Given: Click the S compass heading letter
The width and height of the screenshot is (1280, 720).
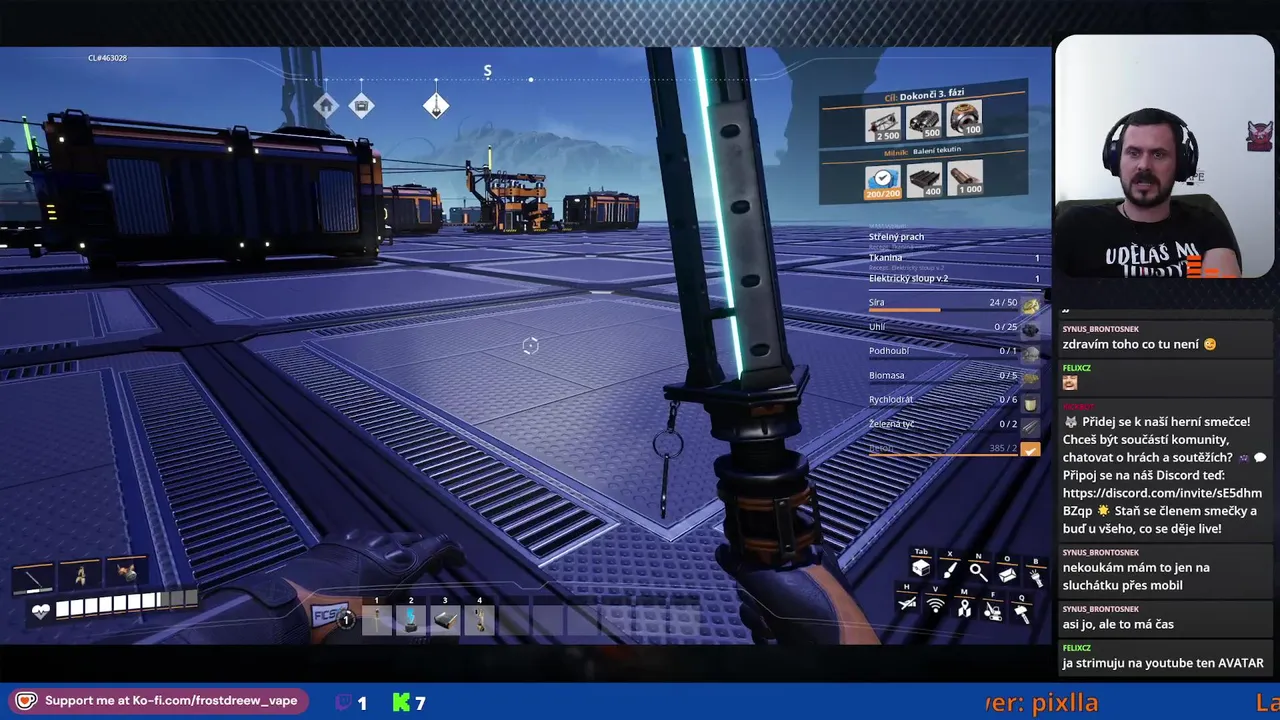Looking at the screenshot, I should [x=487, y=71].
